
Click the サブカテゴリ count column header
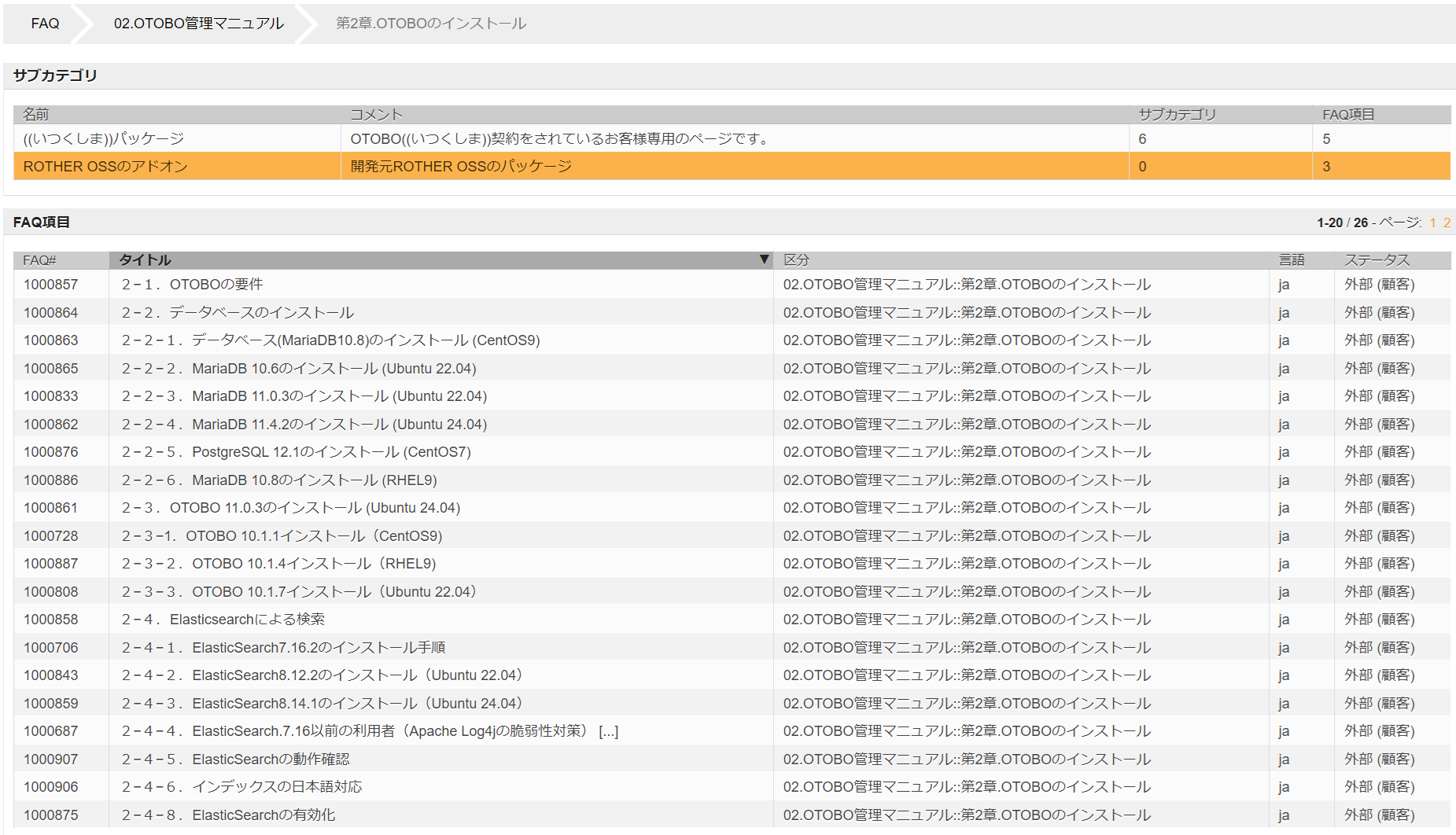[x=1177, y=115]
